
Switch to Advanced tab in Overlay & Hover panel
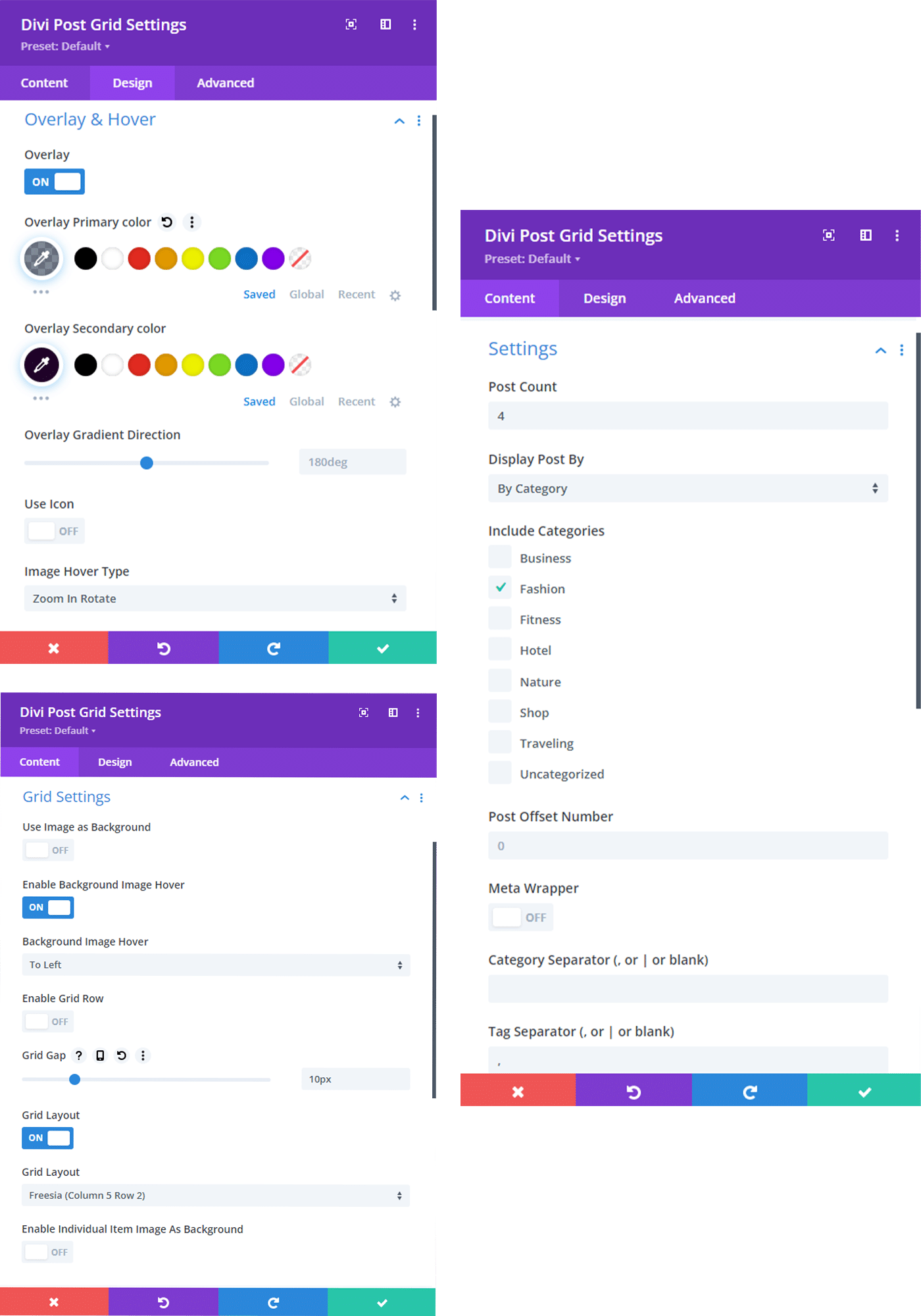[x=226, y=83]
